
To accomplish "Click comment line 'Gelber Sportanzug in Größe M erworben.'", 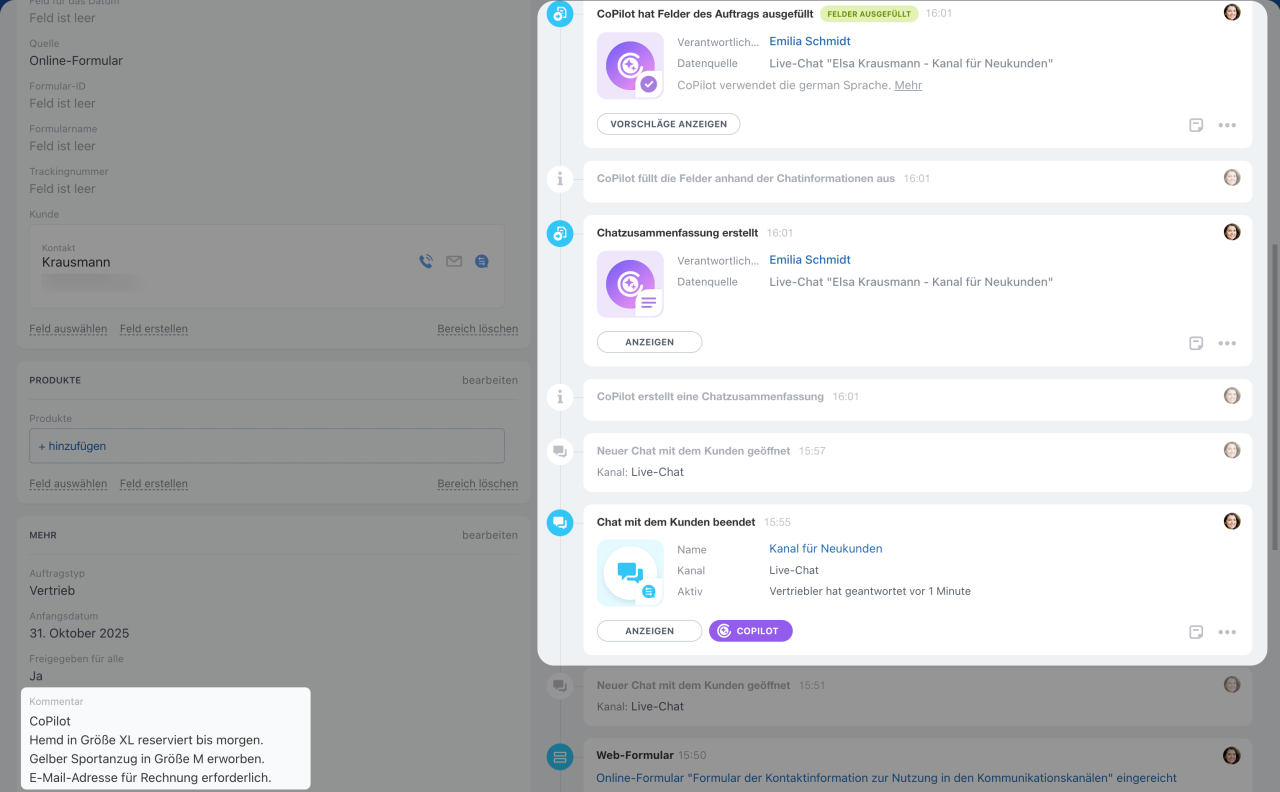I will [147, 759].
